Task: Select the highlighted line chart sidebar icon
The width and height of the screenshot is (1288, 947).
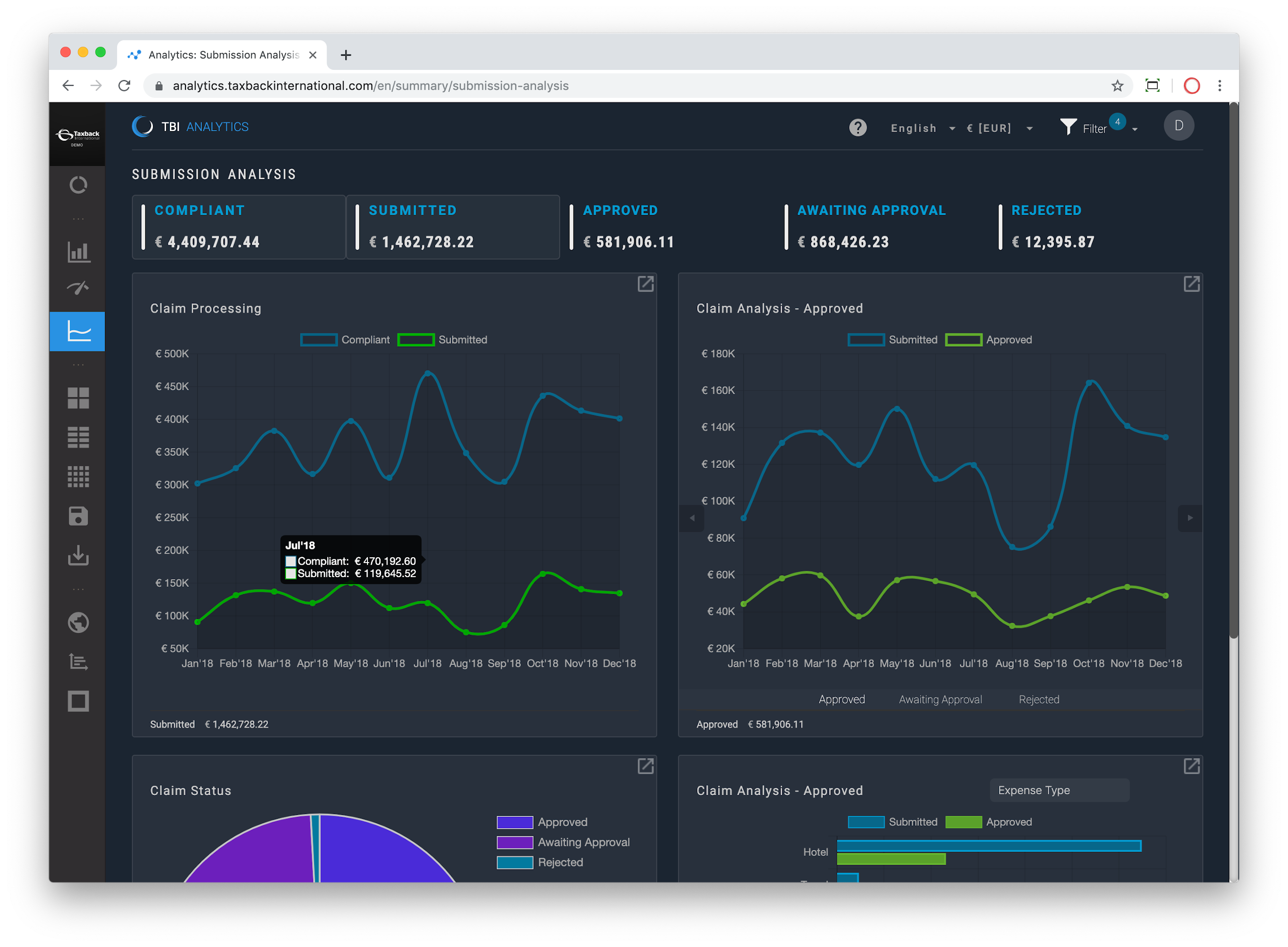Action: [77, 332]
